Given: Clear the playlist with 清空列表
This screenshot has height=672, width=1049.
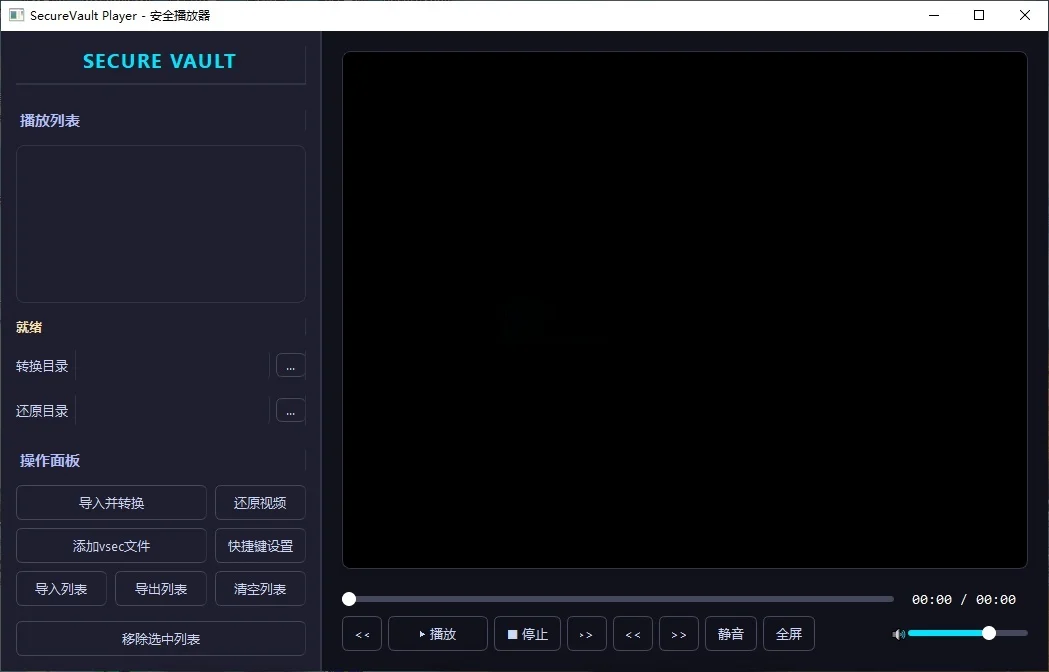Looking at the screenshot, I should (260, 589).
